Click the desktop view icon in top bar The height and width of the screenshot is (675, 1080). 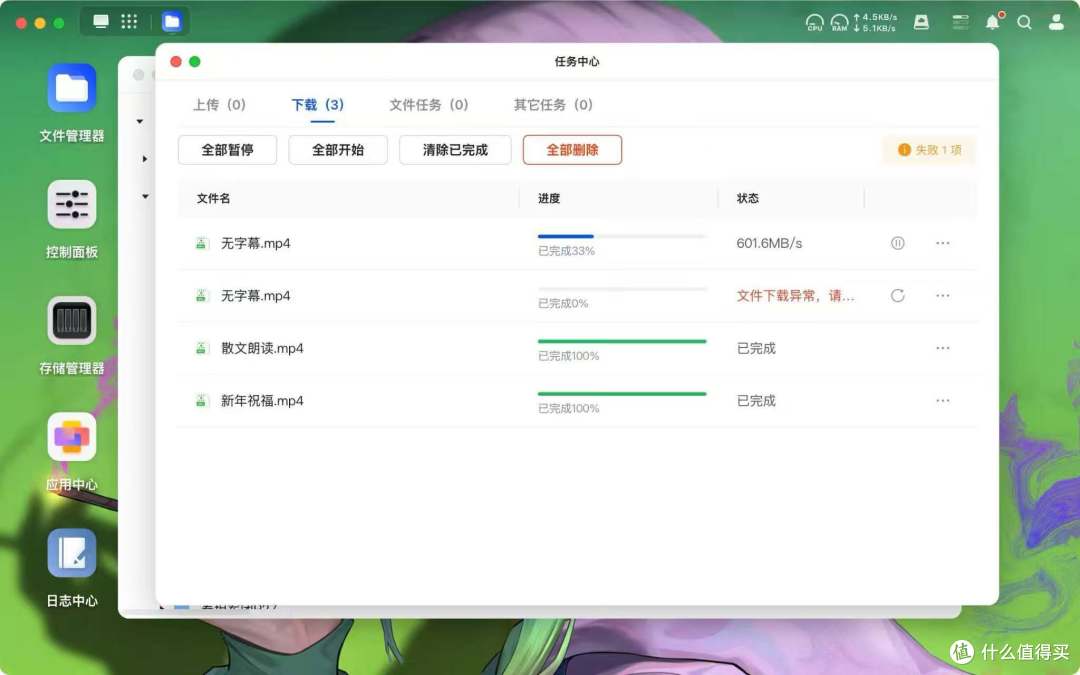tap(101, 21)
